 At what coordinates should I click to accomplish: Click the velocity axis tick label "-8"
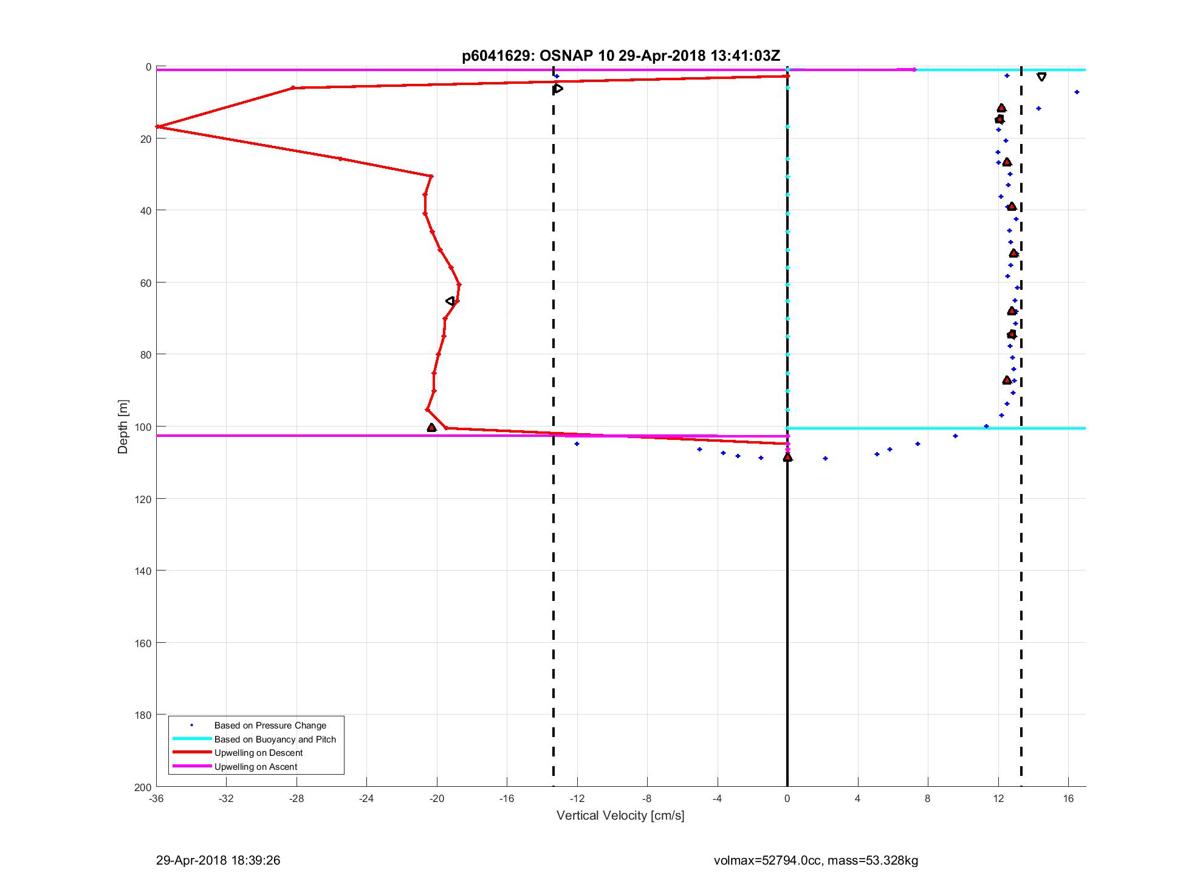coord(647,800)
